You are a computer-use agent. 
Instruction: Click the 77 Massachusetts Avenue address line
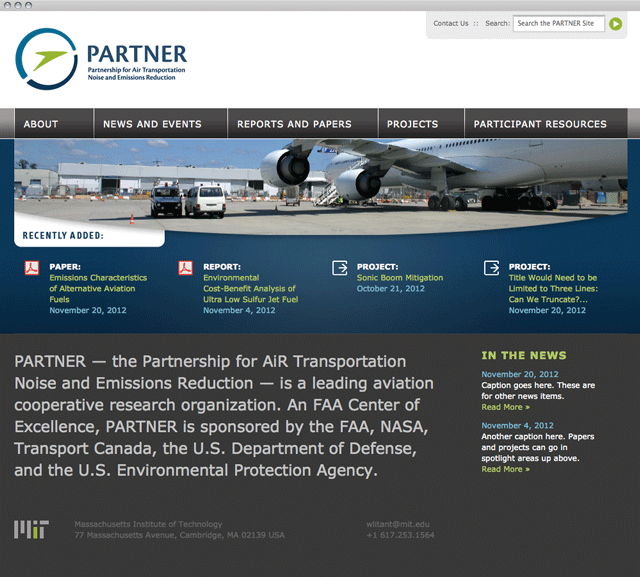click(x=180, y=535)
